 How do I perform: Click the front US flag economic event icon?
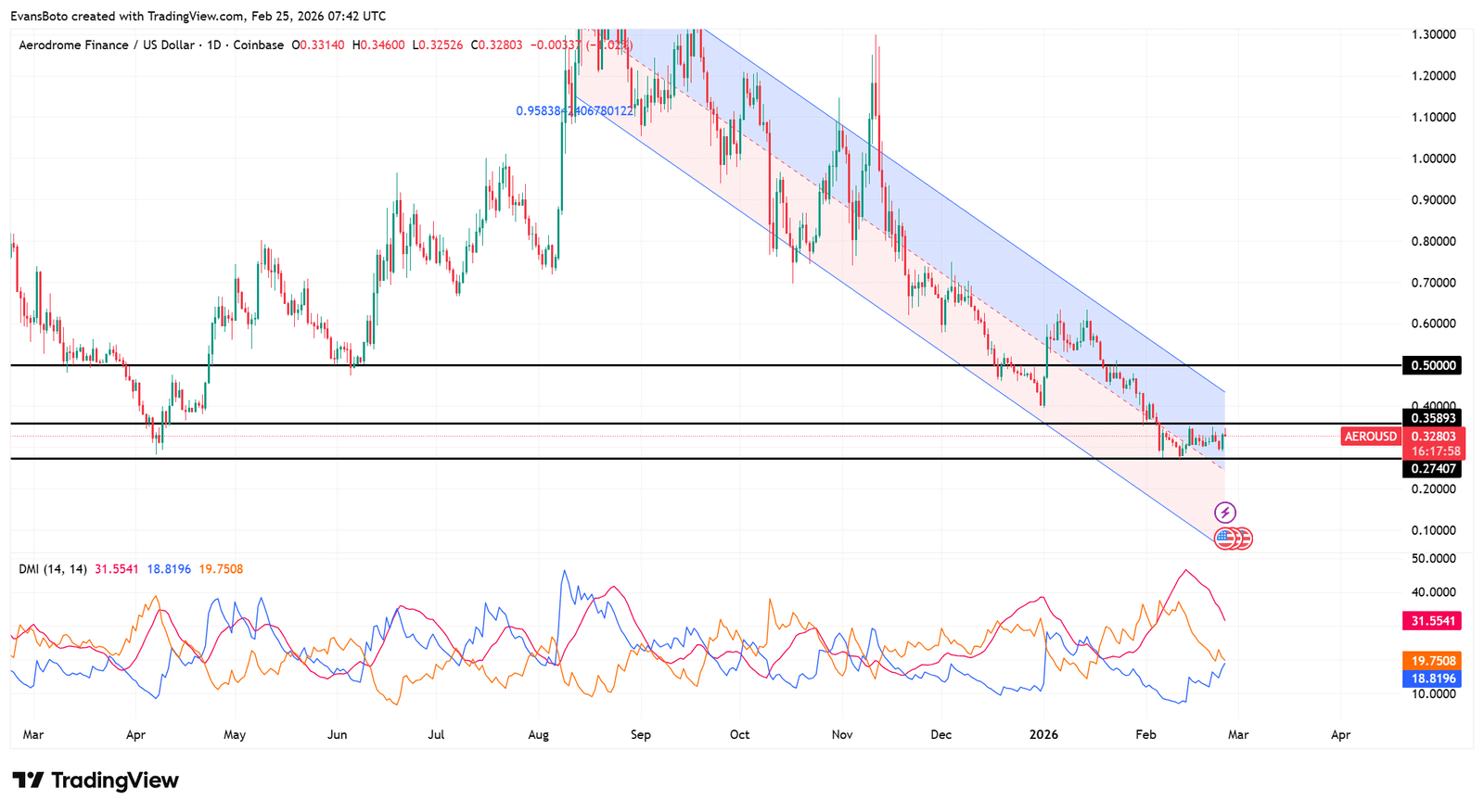click(x=1225, y=538)
